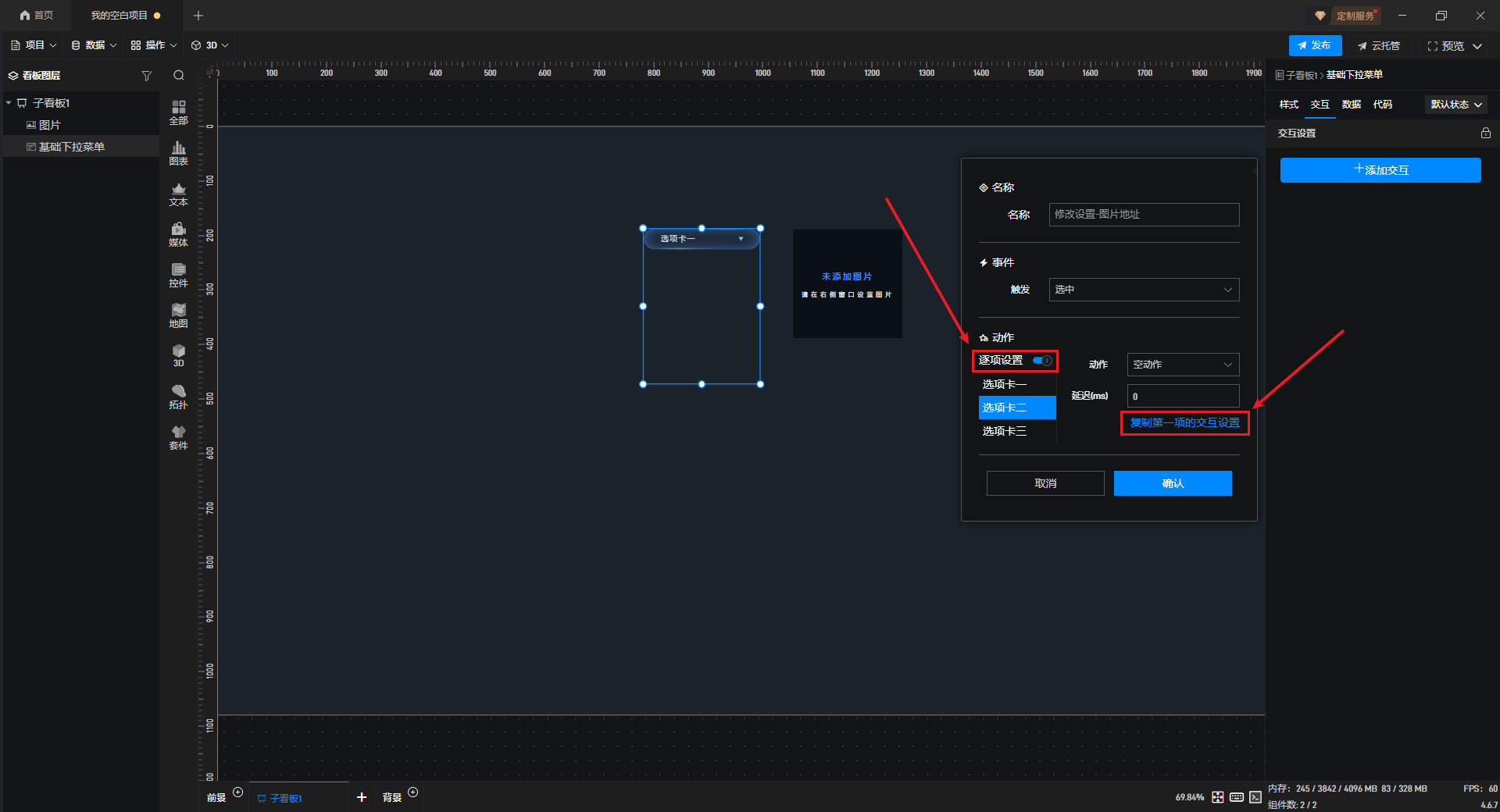Open the 图表 (chart) component category
The image size is (1500, 812).
pyautogui.click(x=178, y=153)
